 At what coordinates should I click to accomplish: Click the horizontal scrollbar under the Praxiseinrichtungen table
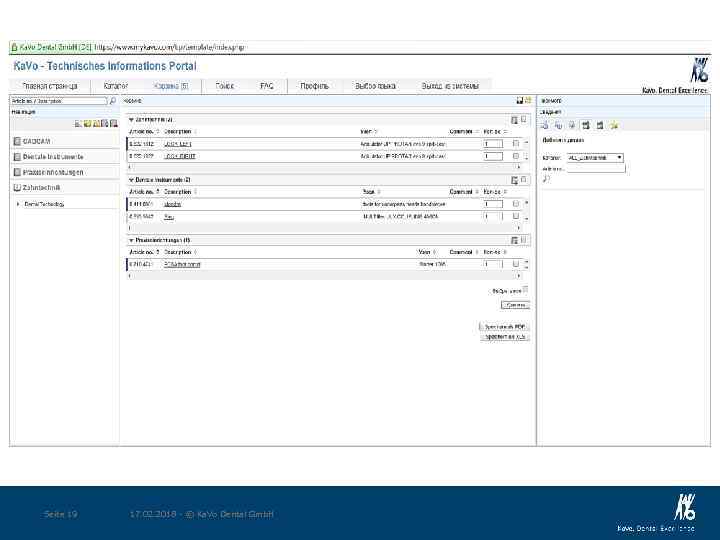pos(324,276)
